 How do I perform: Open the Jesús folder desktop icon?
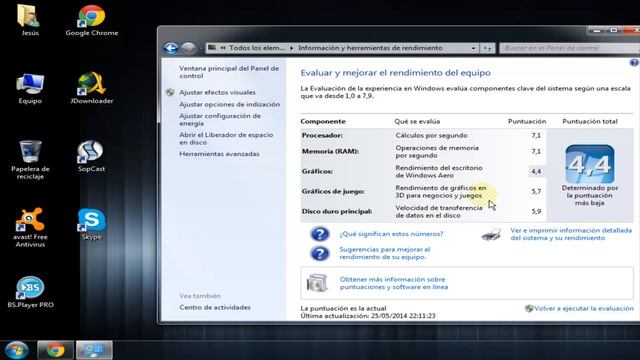click(29, 20)
